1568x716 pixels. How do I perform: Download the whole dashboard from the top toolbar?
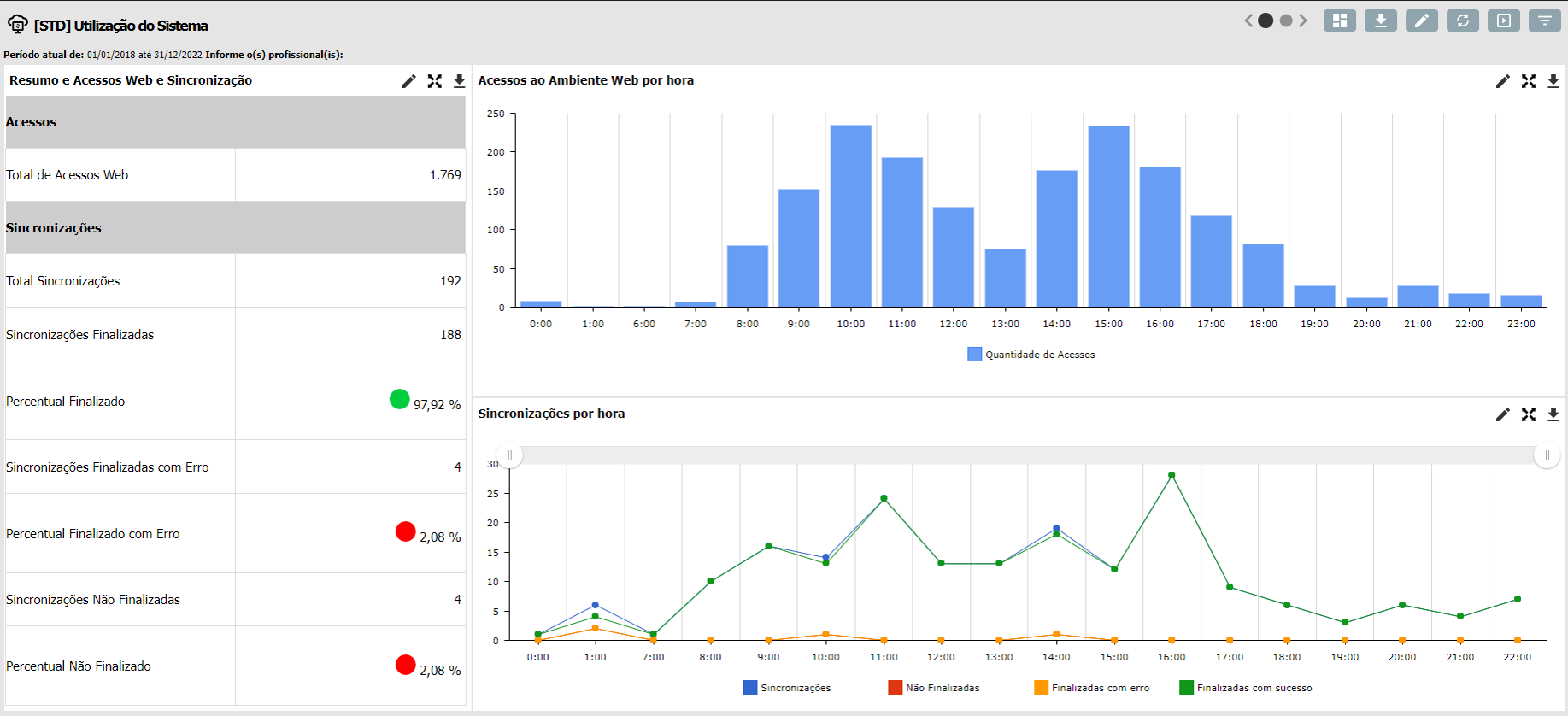(1381, 21)
